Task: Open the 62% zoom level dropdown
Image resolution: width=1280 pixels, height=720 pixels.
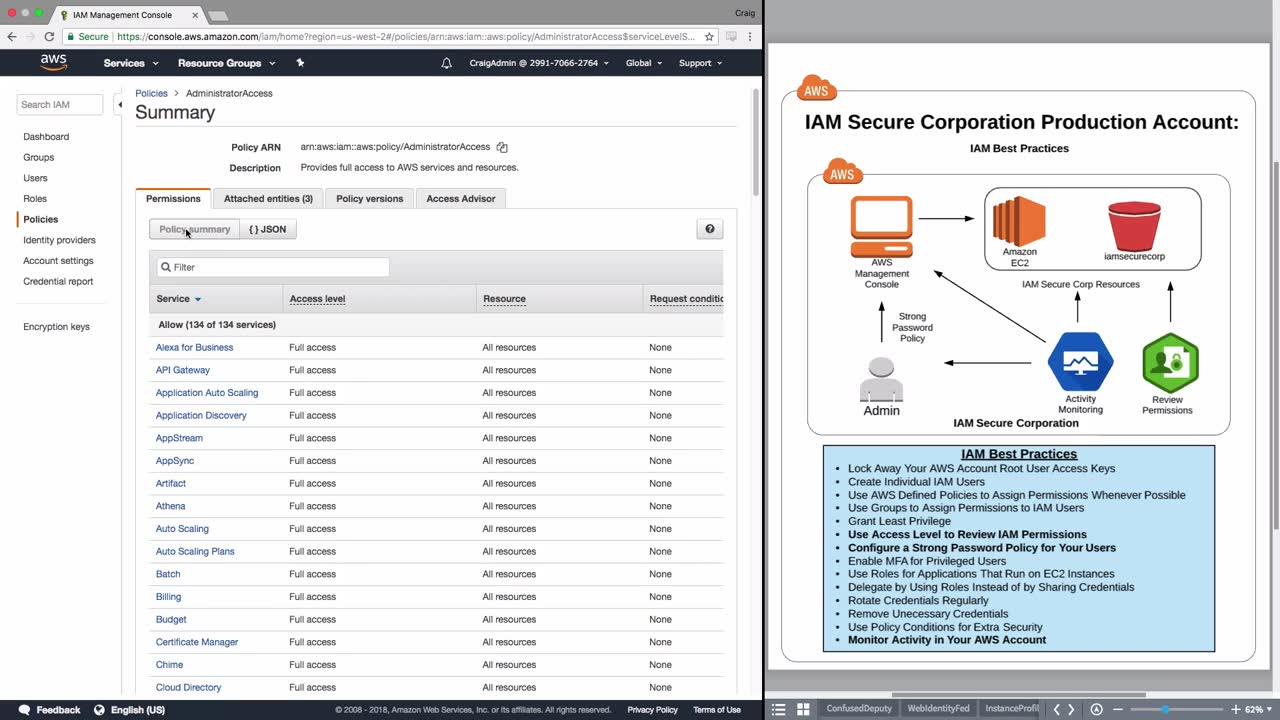Action: click(1257, 709)
